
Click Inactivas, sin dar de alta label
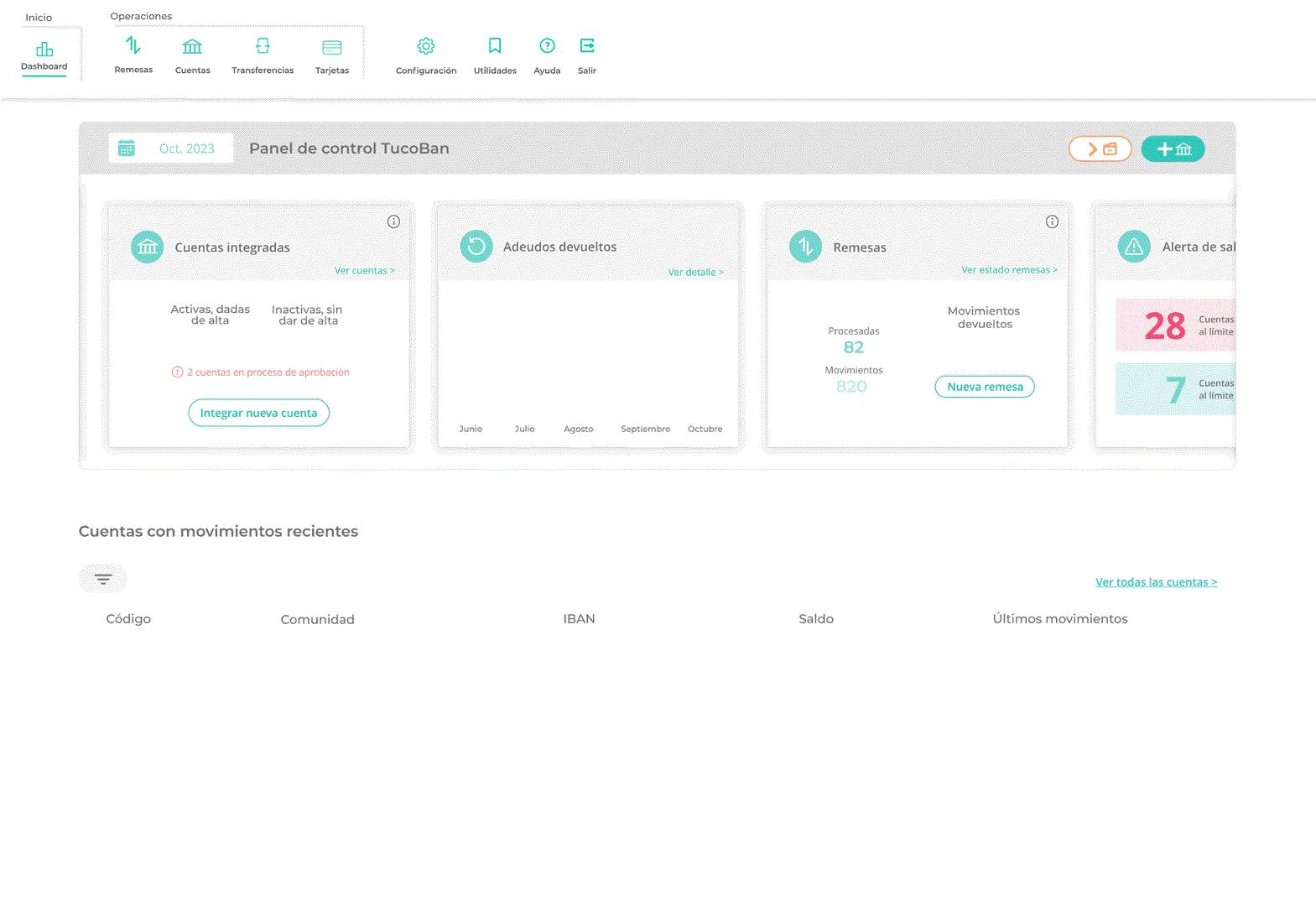(307, 315)
